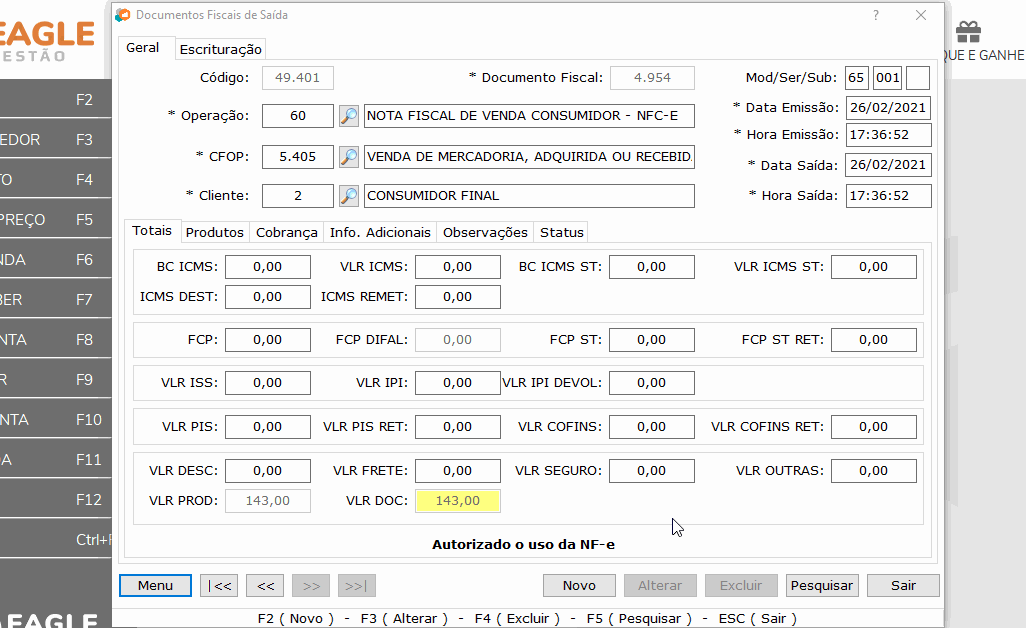Click the VLR ICMS value field
Image resolution: width=1026 pixels, height=628 pixels.
(x=457, y=267)
